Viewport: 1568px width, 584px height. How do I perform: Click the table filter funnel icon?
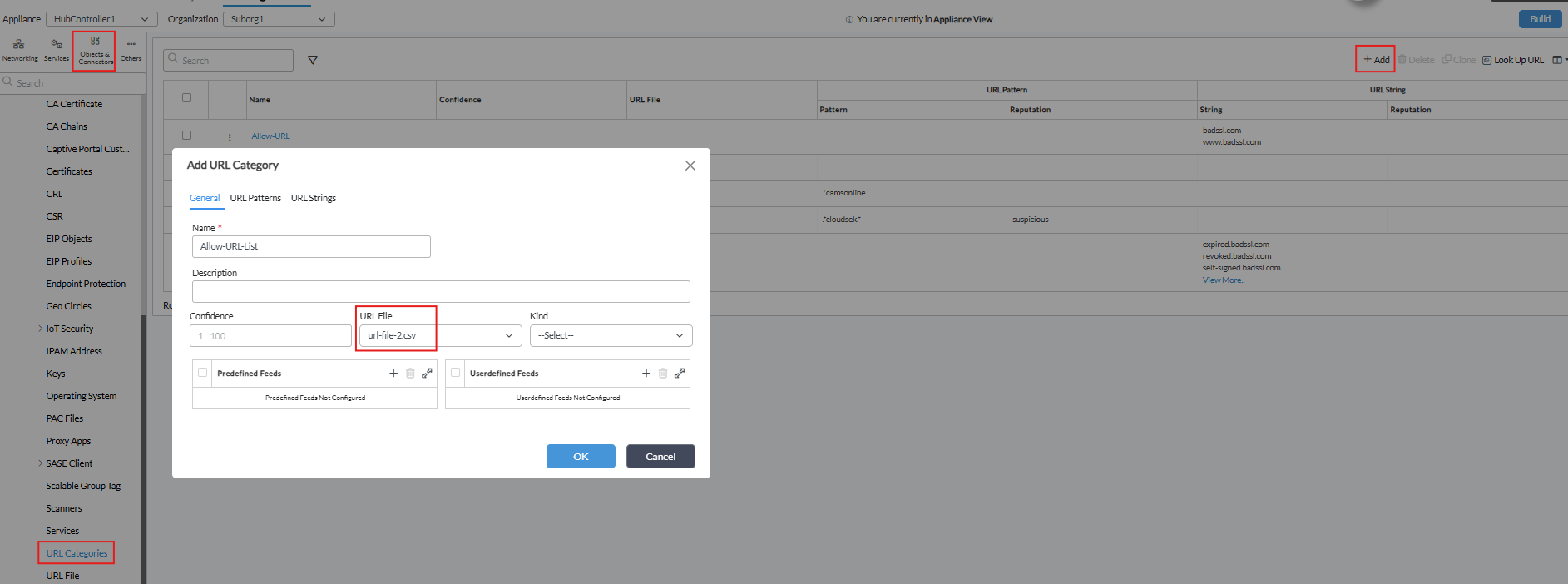(x=313, y=60)
